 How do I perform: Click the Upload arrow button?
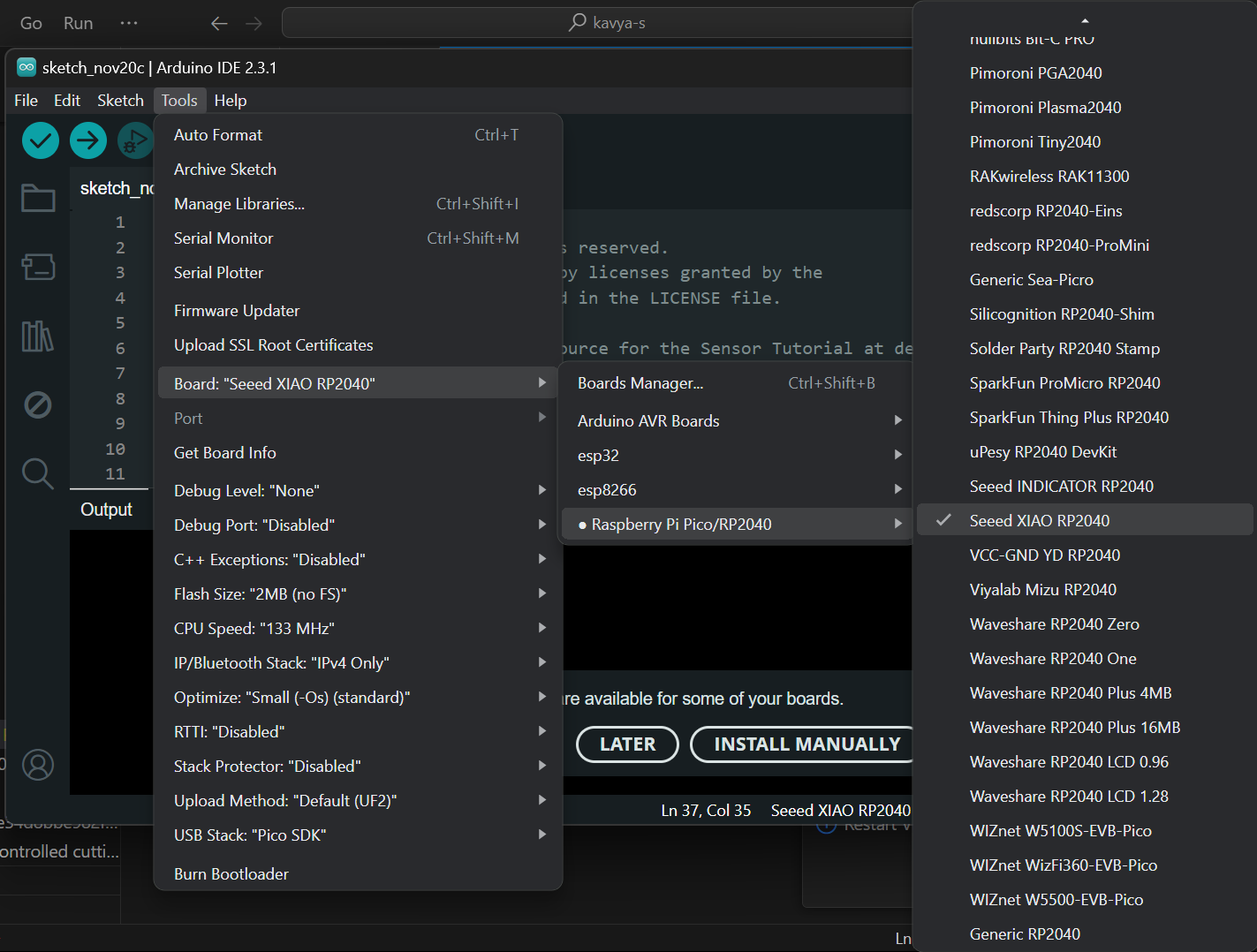coord(88,140)
